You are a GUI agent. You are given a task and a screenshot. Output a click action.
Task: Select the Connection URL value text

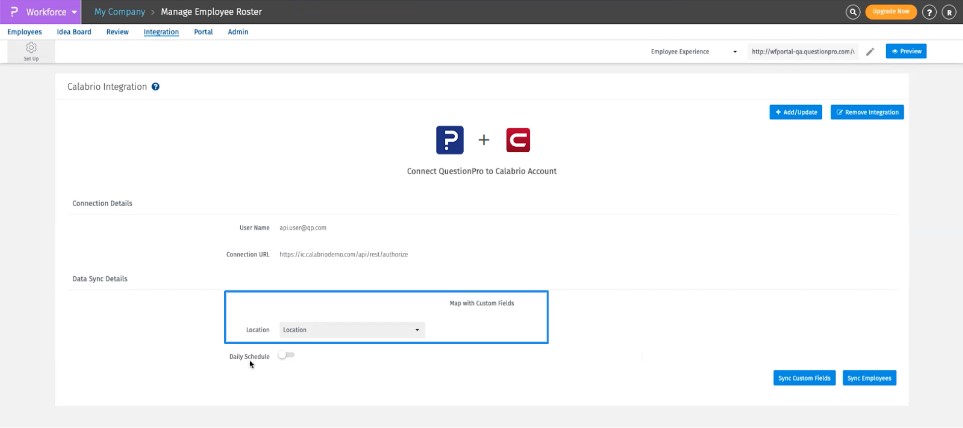tap(344, 254)
